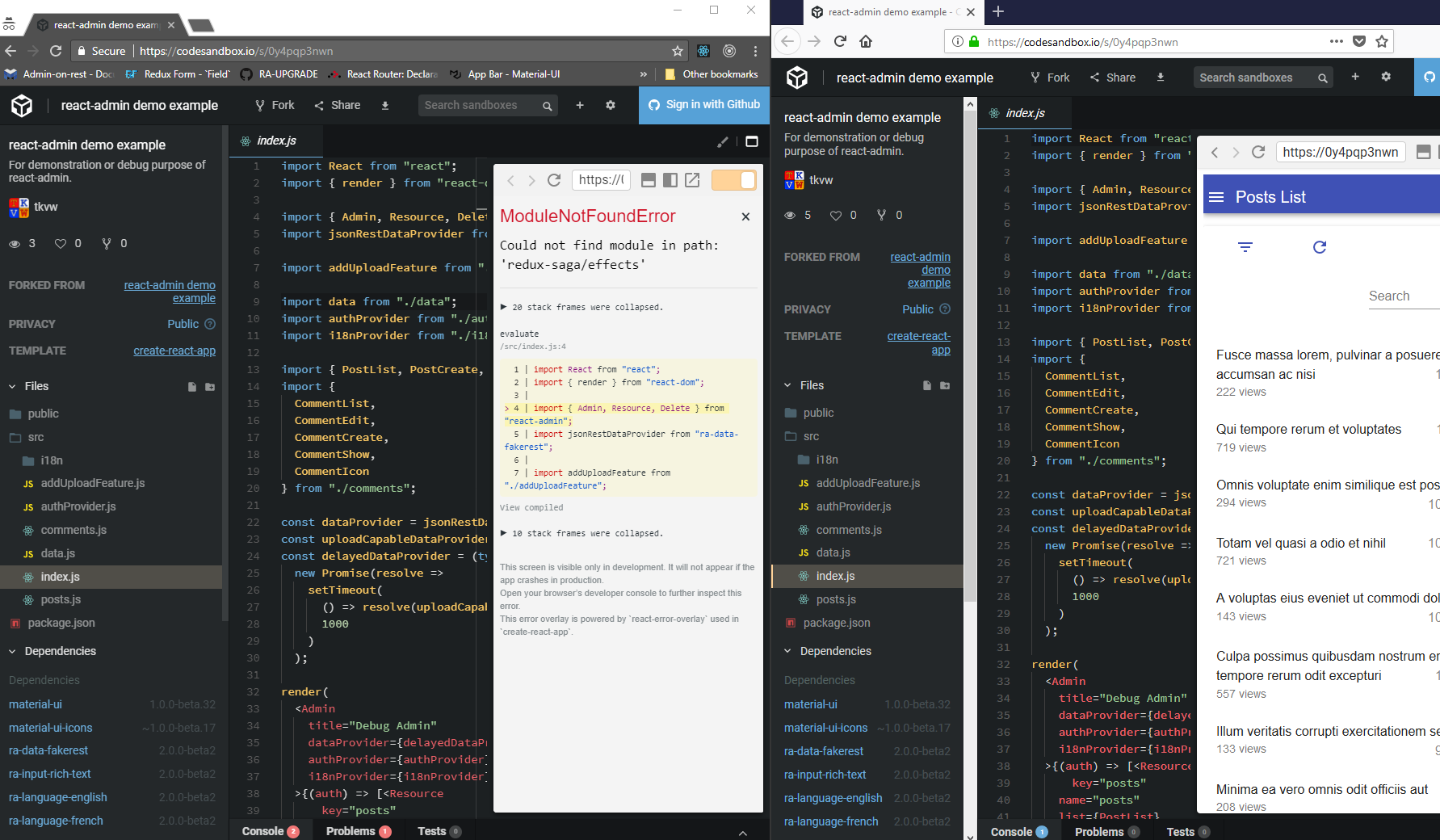Click the refresh icon in the Posts List preview
The image size is (1440, 840).
pyautogui.click(x=1320, y=247)
